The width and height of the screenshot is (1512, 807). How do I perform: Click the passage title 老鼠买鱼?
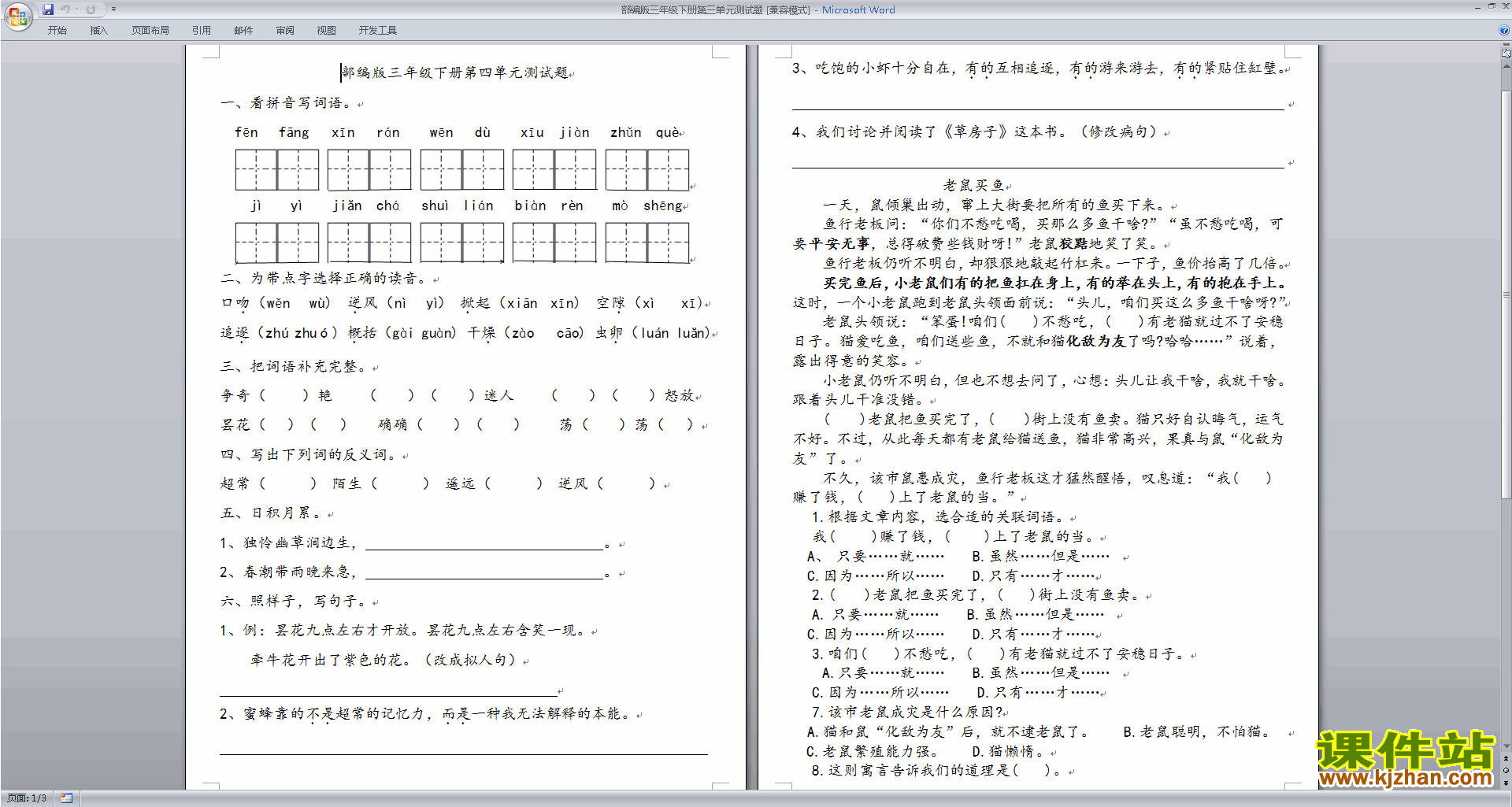(x=974, y=185)
